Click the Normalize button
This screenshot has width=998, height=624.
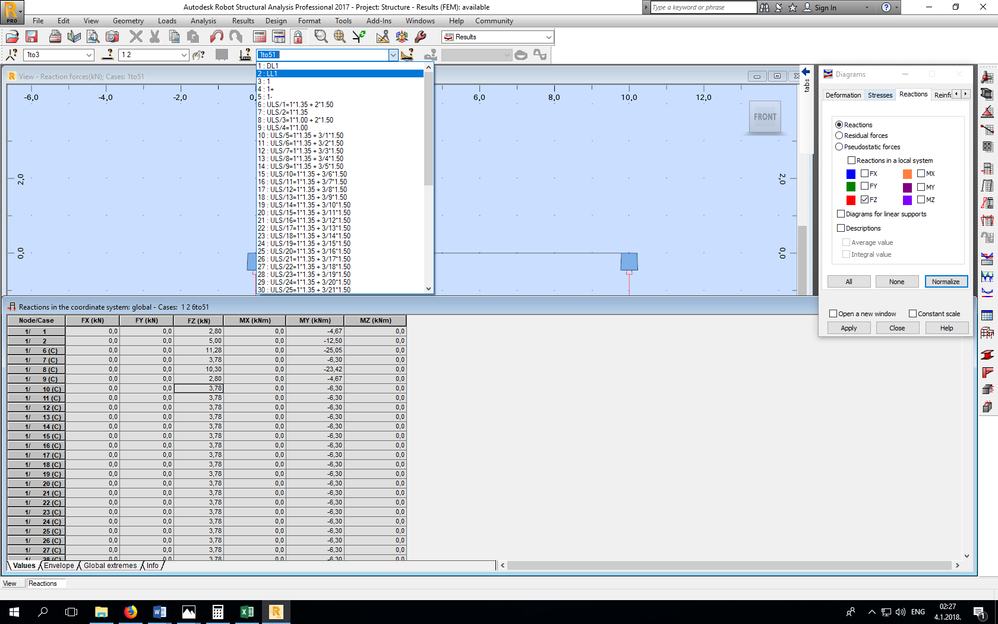point(946,281)
